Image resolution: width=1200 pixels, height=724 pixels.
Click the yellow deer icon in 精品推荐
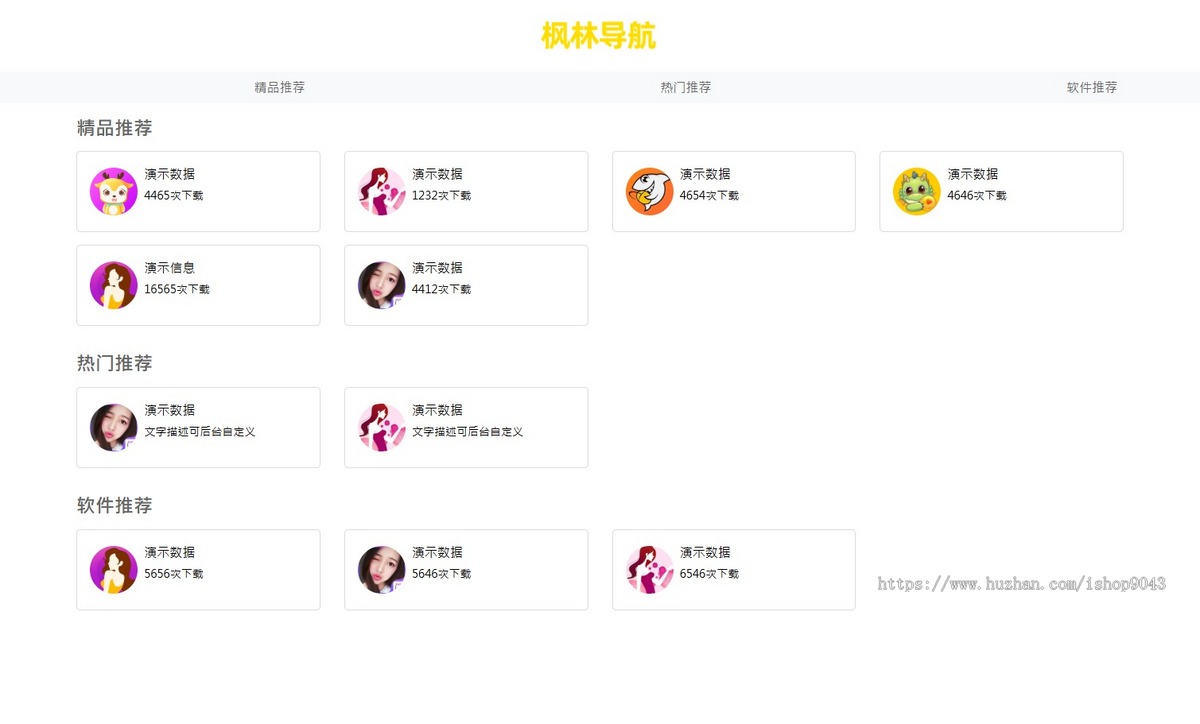tap(113, 191)
